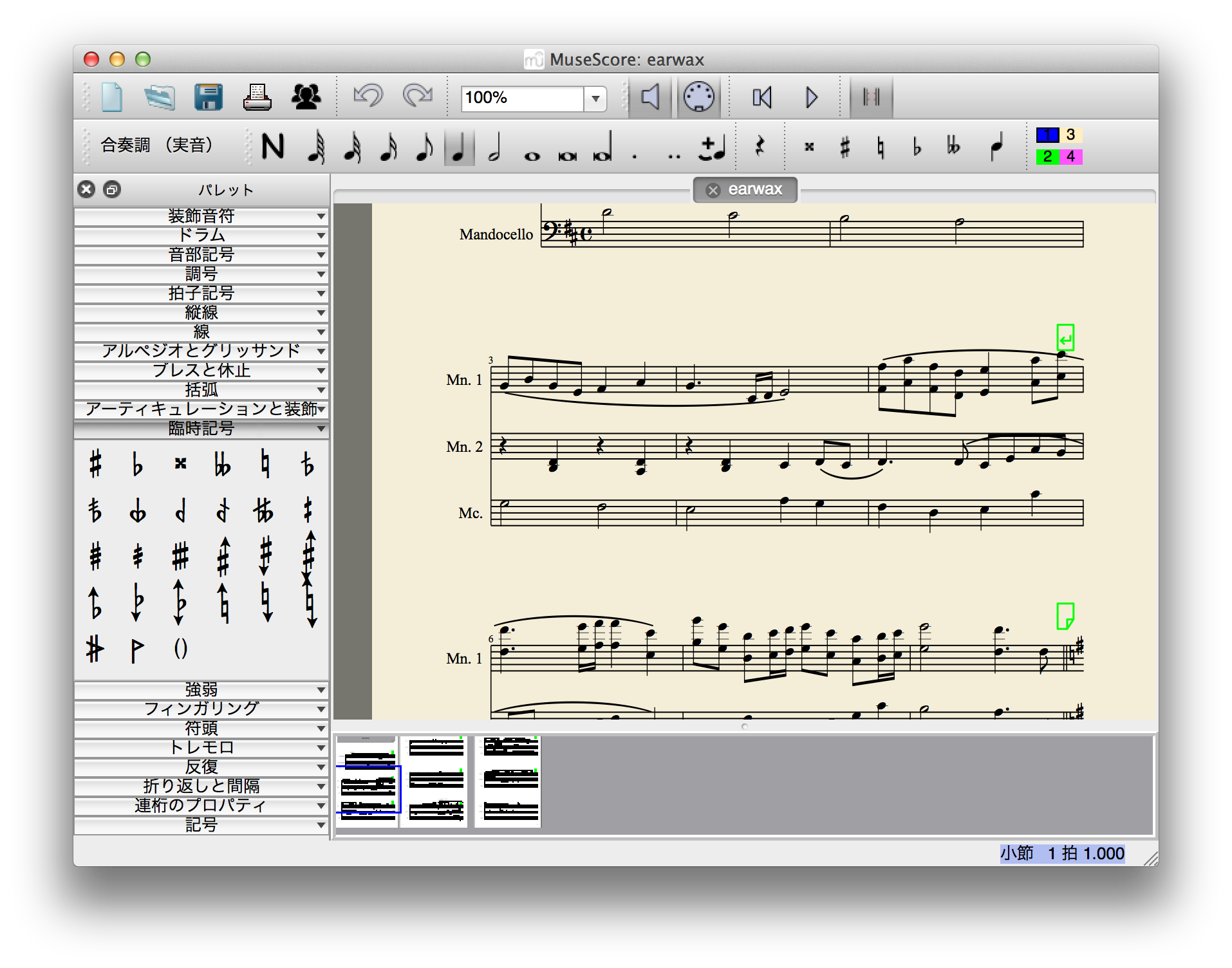Expand the 括弧 palette
The width and height of the screenshot is (1232, 968).
[x=201, y=390]
